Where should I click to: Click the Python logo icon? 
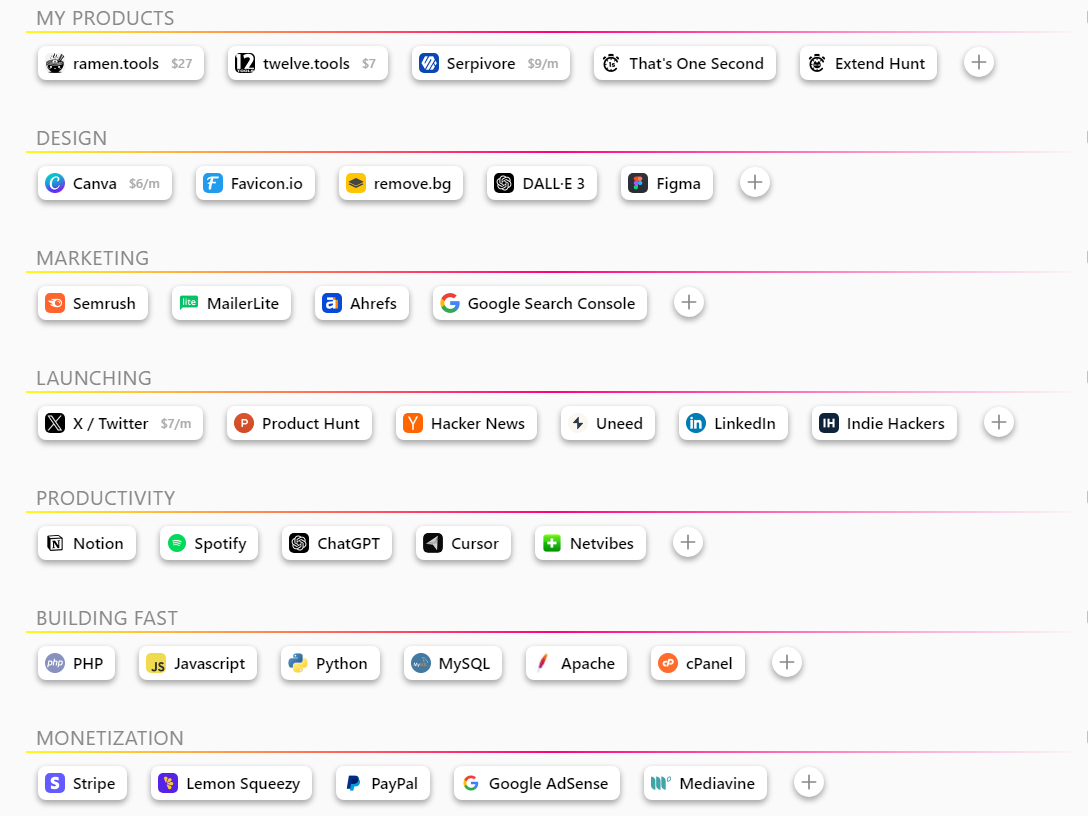(298, 663)
